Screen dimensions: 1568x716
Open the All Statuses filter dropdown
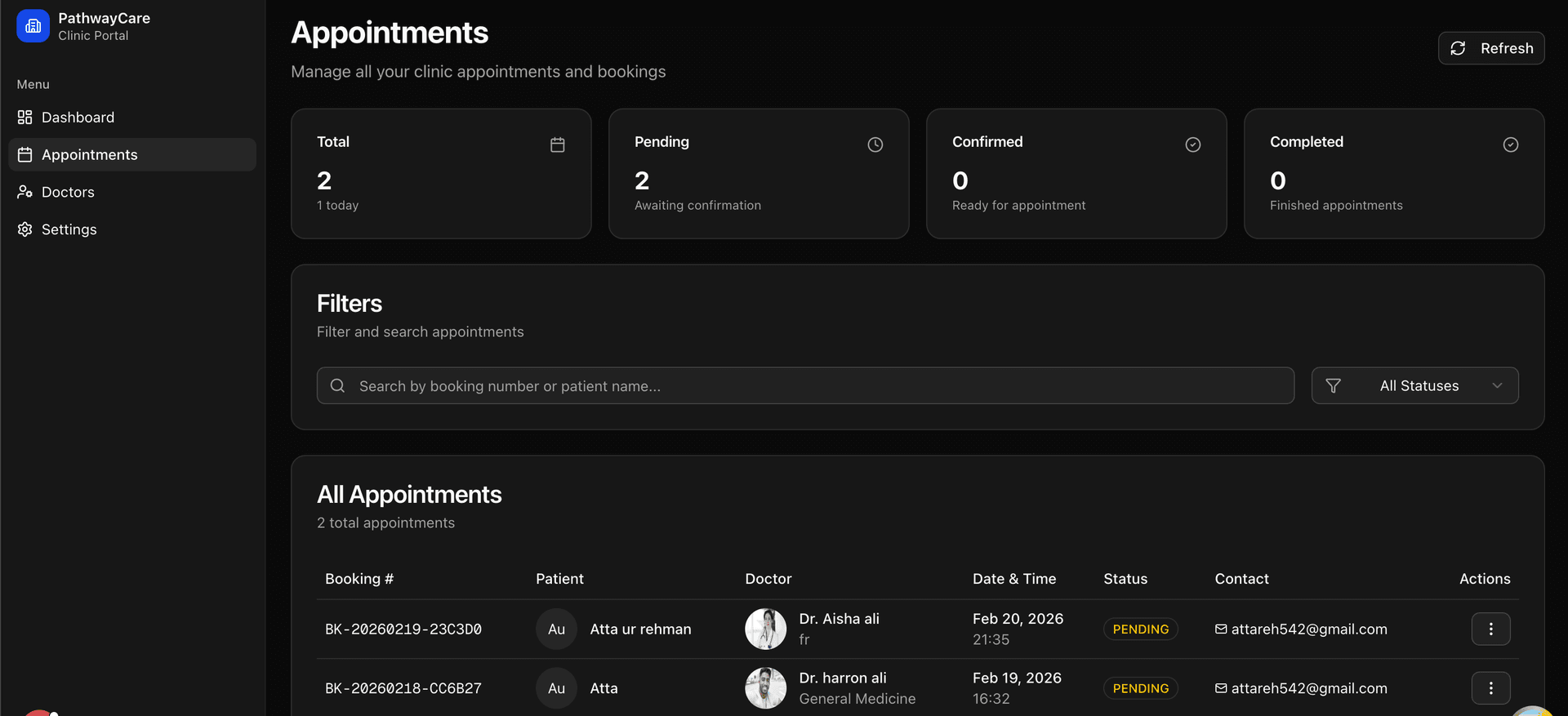click(1415, 385)
